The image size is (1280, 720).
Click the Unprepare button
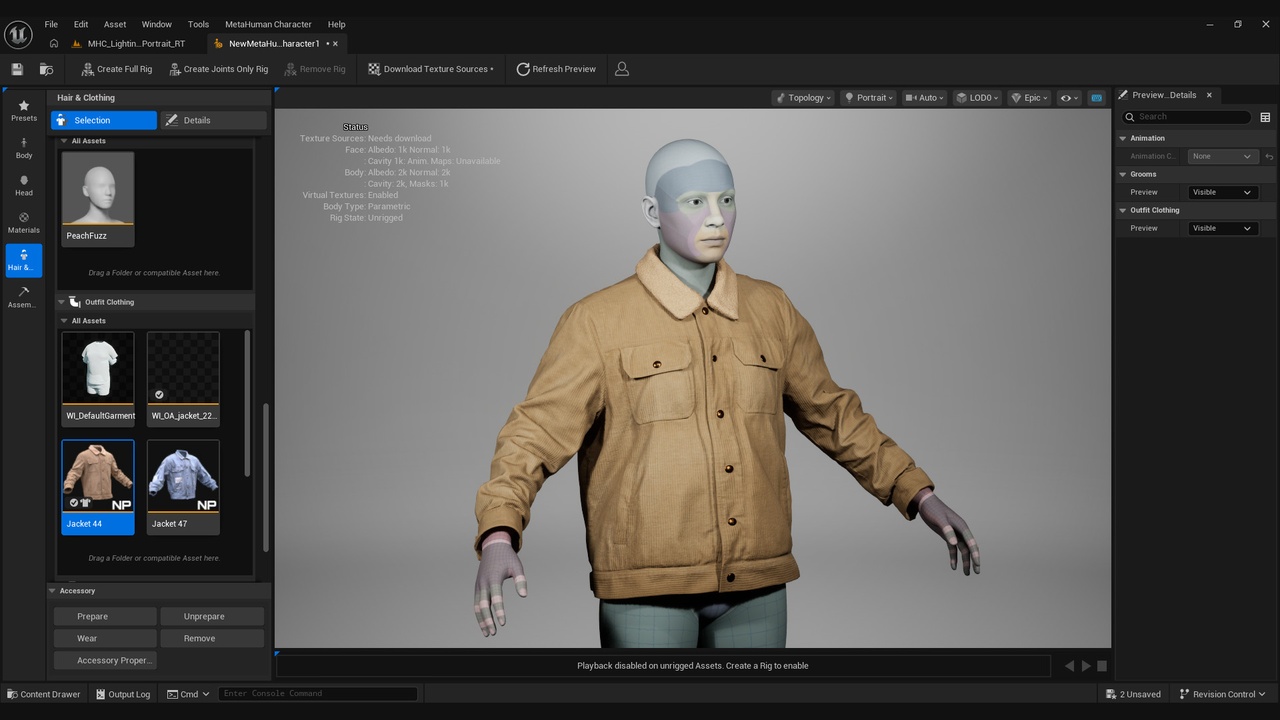(211, 616)
